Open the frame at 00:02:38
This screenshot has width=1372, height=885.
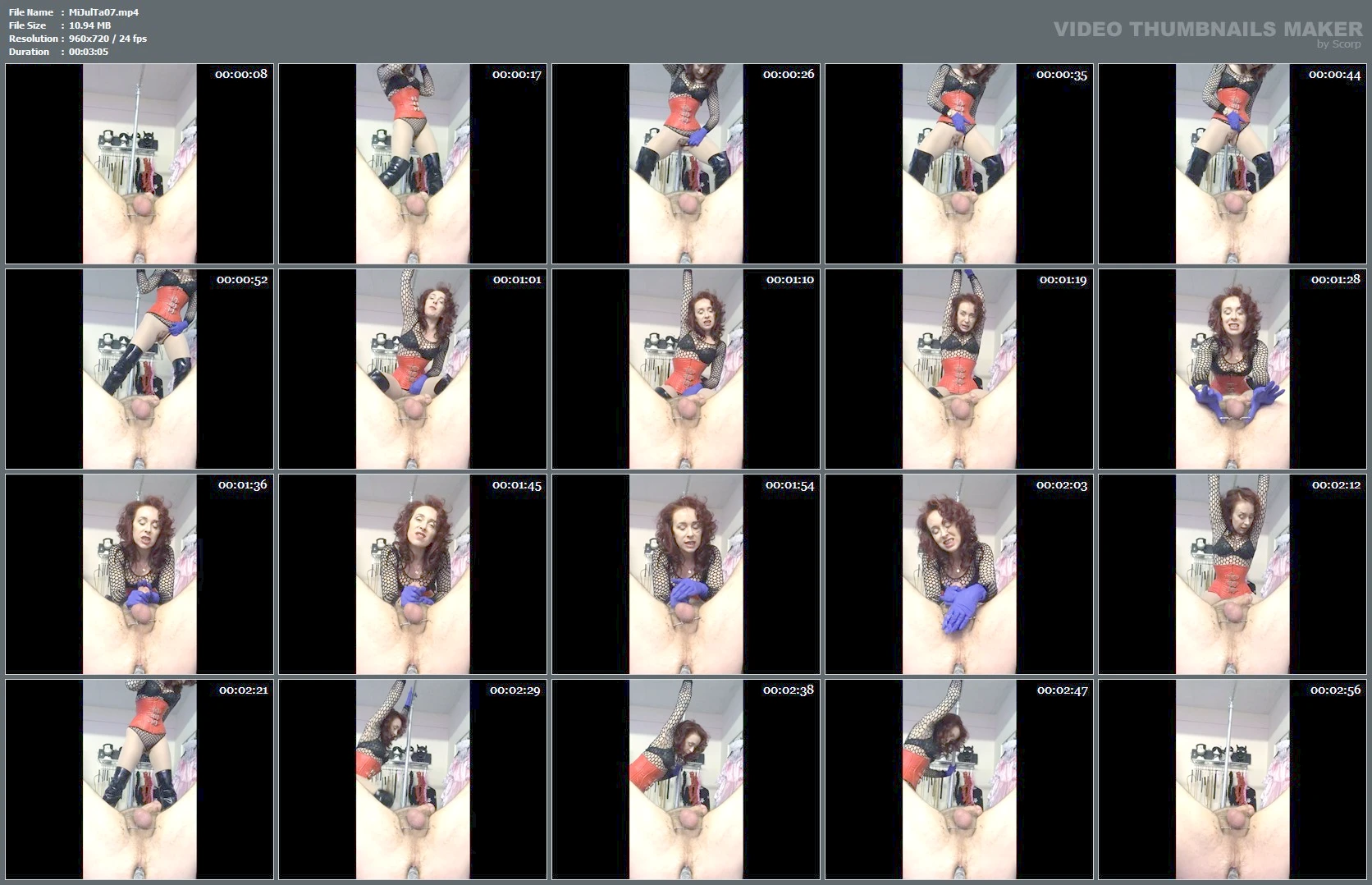(686, 779)
